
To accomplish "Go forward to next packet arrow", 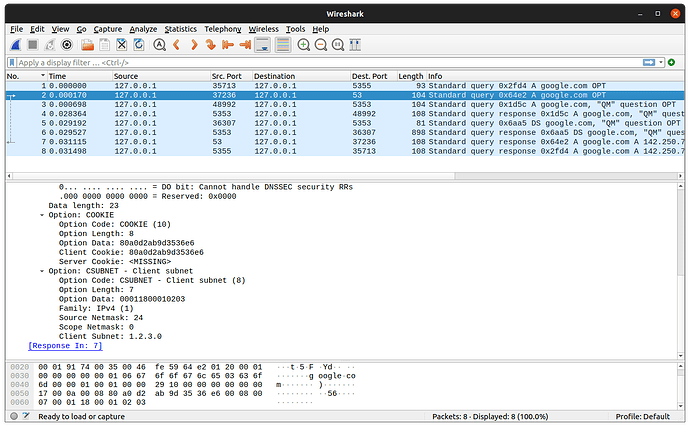I will click(x=194, y=45).
